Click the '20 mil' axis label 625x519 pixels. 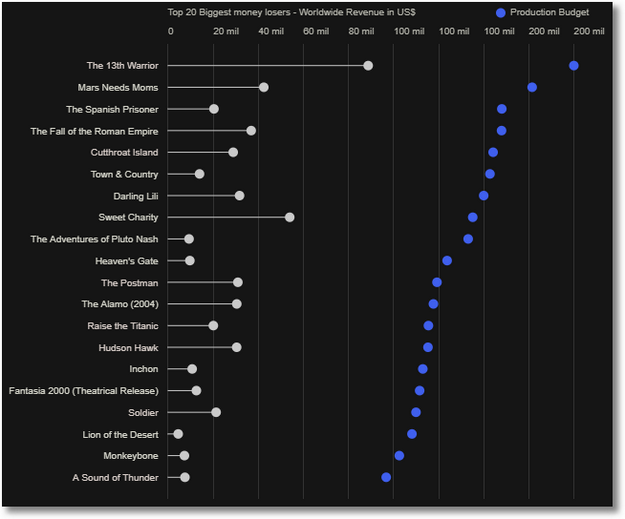coord(226,31)
